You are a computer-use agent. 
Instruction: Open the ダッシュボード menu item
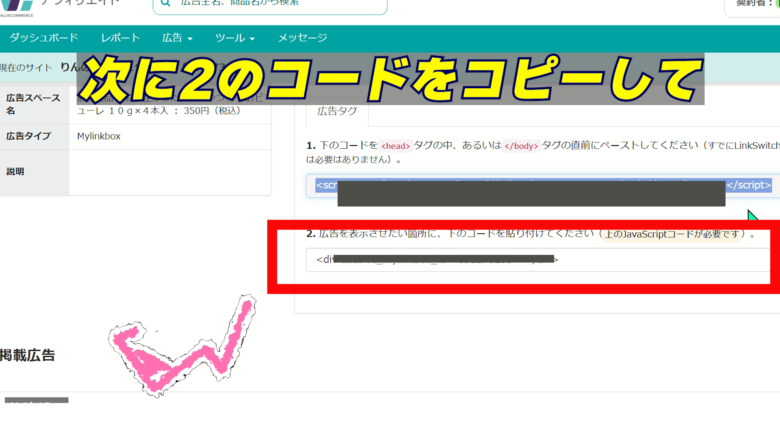[44, 38]
